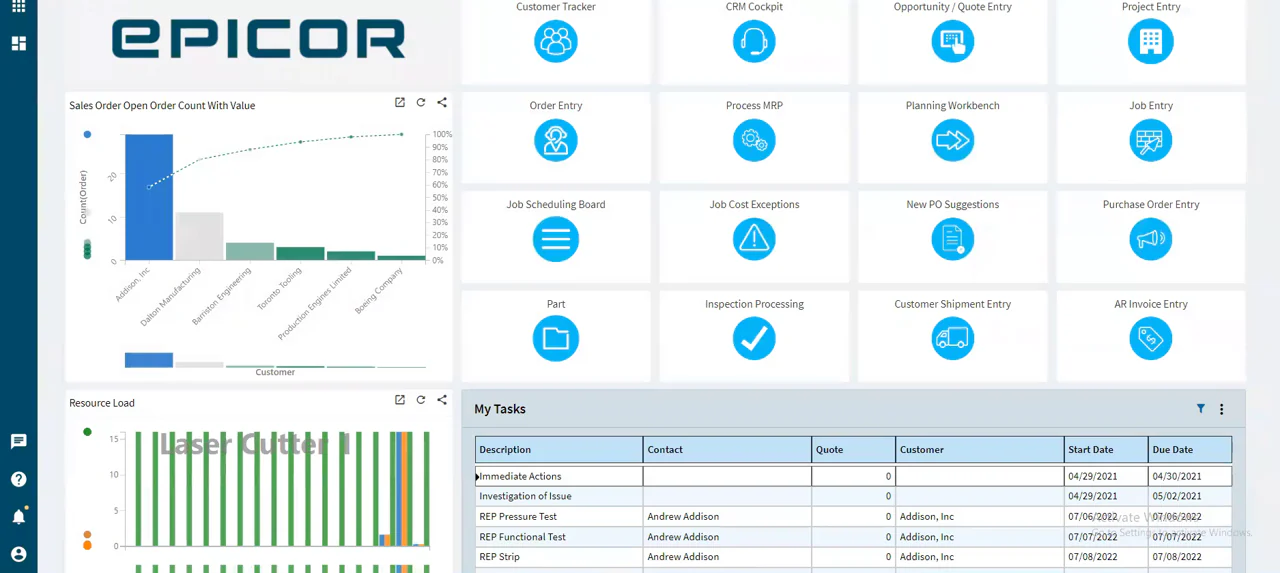Open Customer Shipment Entry truck icon
Viewport: 1280px width, 573px height.
pos(952,339)
